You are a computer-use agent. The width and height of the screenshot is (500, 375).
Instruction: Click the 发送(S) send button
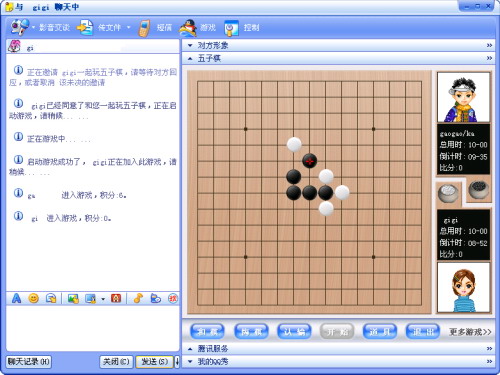pos(154,362)
